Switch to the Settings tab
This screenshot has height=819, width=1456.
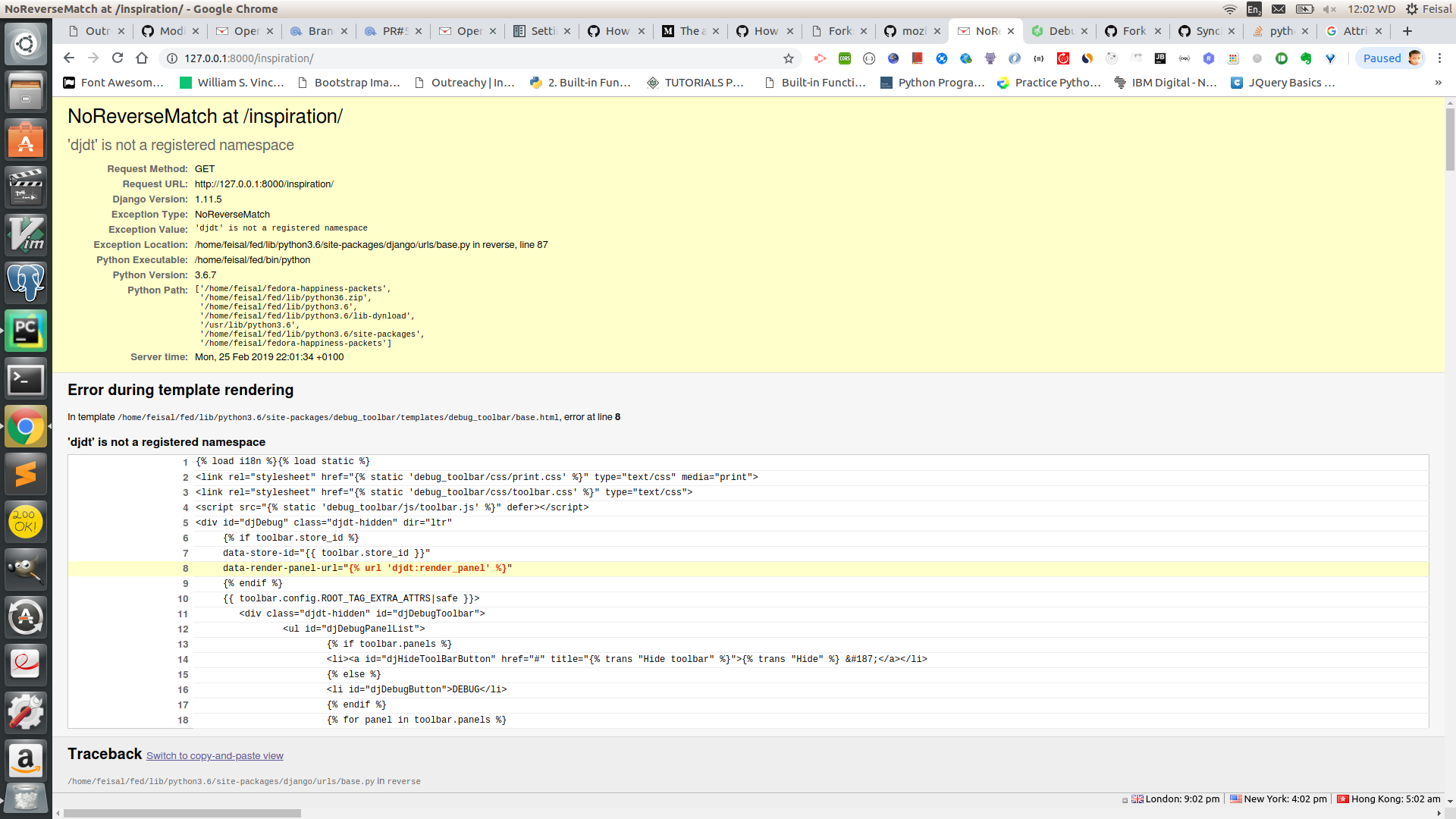pyautogui.click(x=542, y=31)
